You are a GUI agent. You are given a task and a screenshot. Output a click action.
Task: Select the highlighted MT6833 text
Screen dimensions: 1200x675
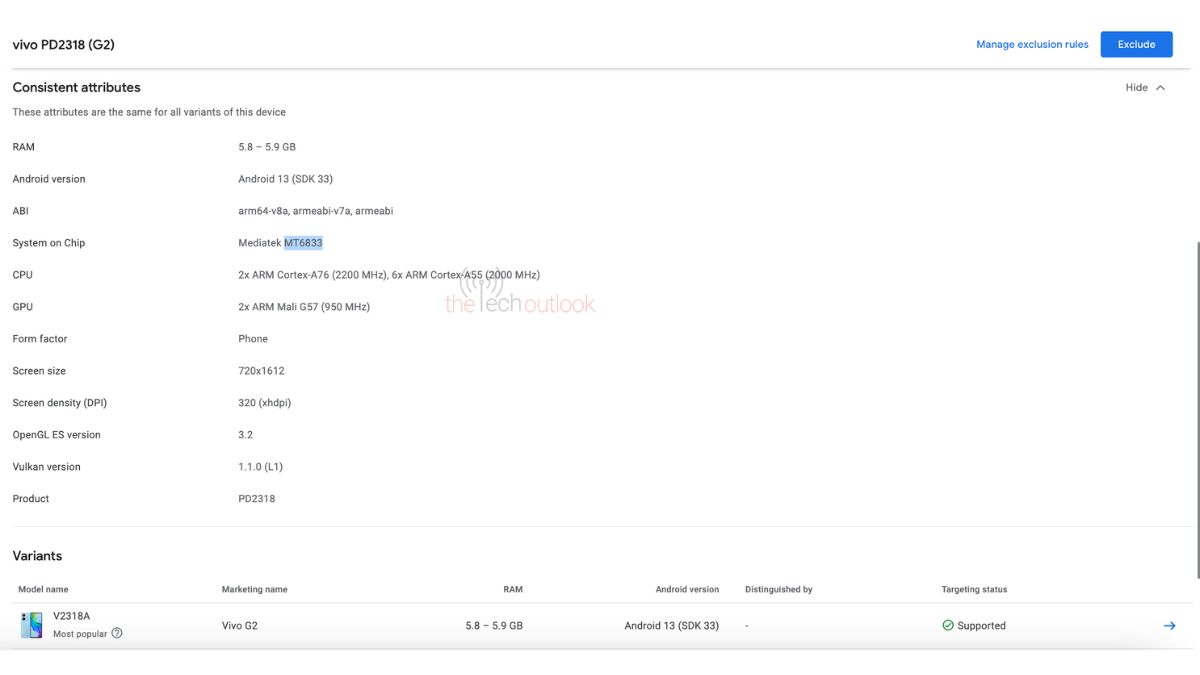tap(303, 243)
